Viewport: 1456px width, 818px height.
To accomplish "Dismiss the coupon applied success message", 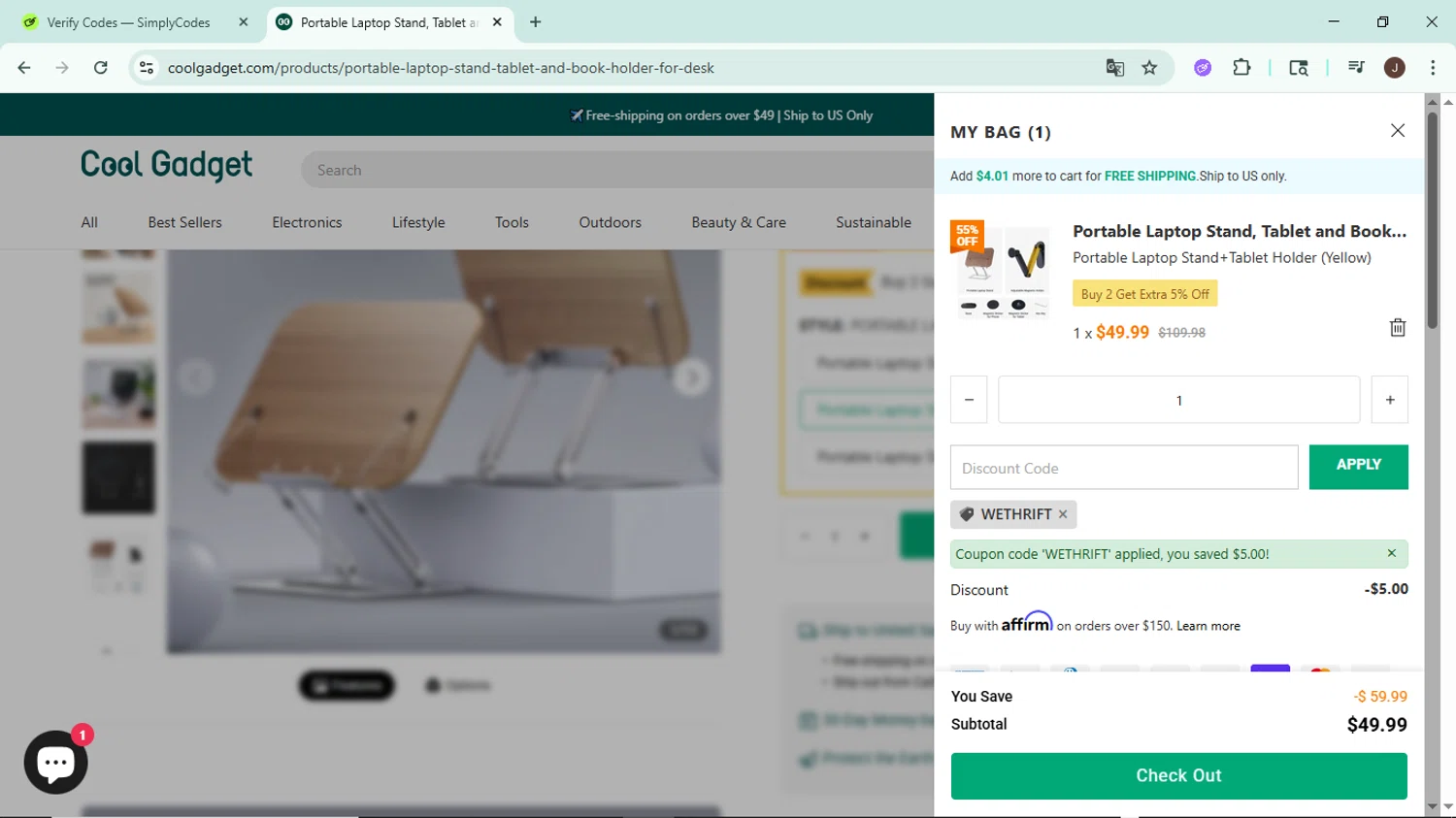I will pyautogui.click(x=1391, y=553).
